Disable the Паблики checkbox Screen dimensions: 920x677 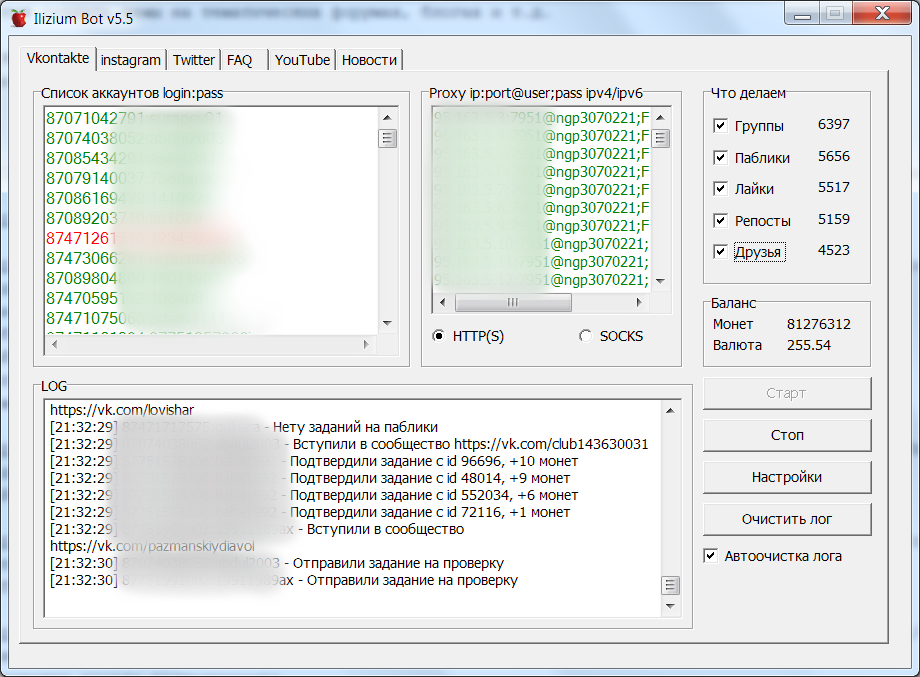[x=720, y=157]
